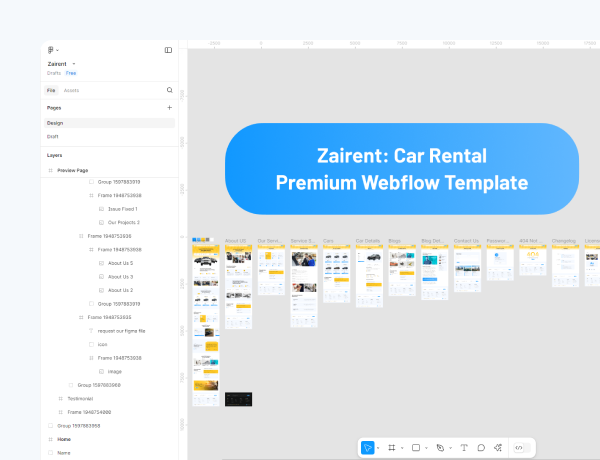The image size is (600, 460).
Task: Click the search icon in left panel
Action: pyautogui.click(x=170, y=90)
